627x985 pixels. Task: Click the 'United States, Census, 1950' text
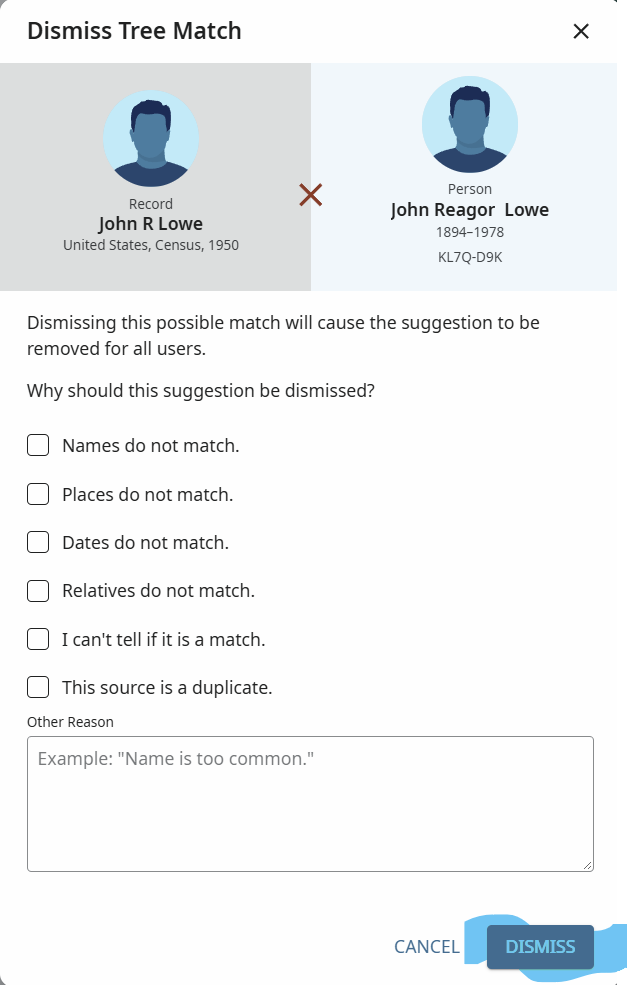pyautogui.click(x=151, y=245)
